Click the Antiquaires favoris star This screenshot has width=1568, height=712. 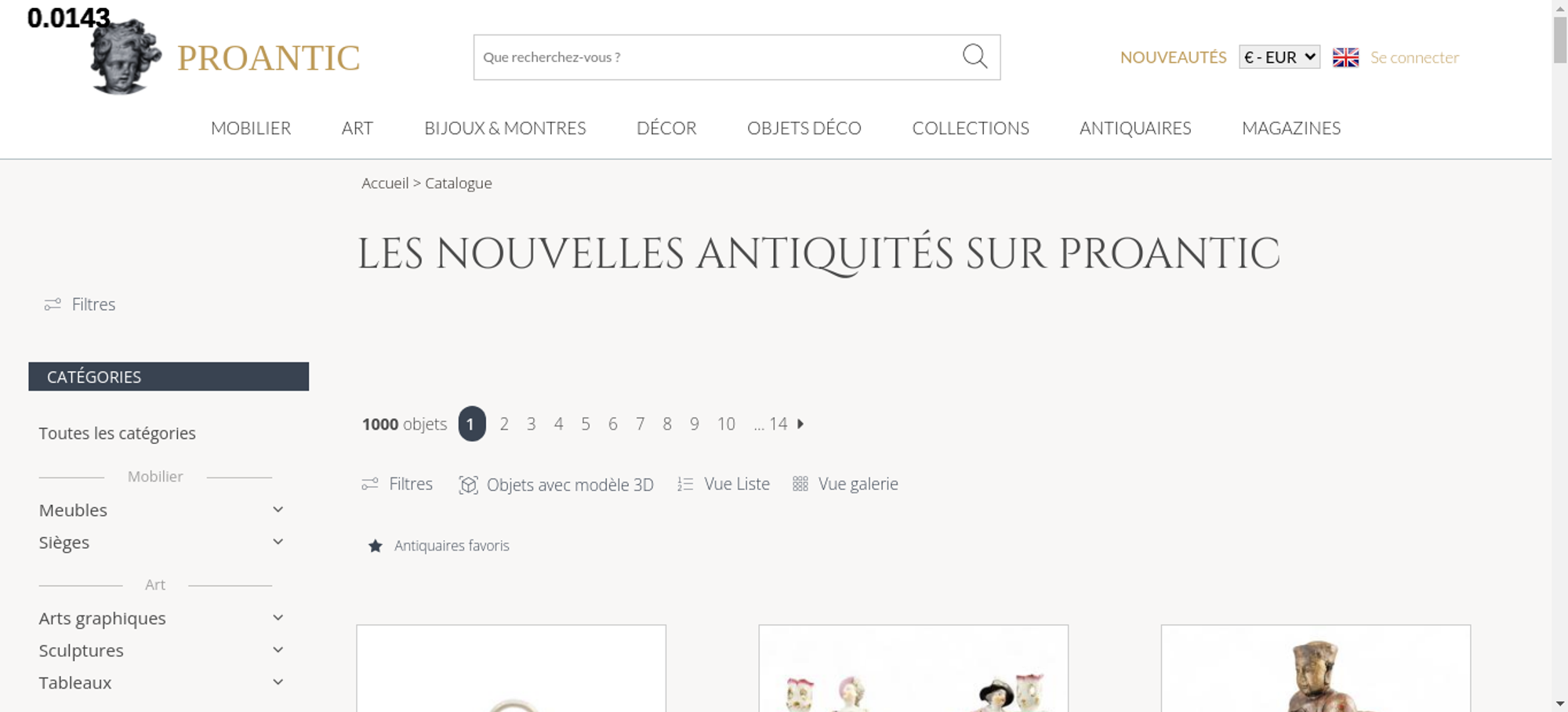point(376,546)
